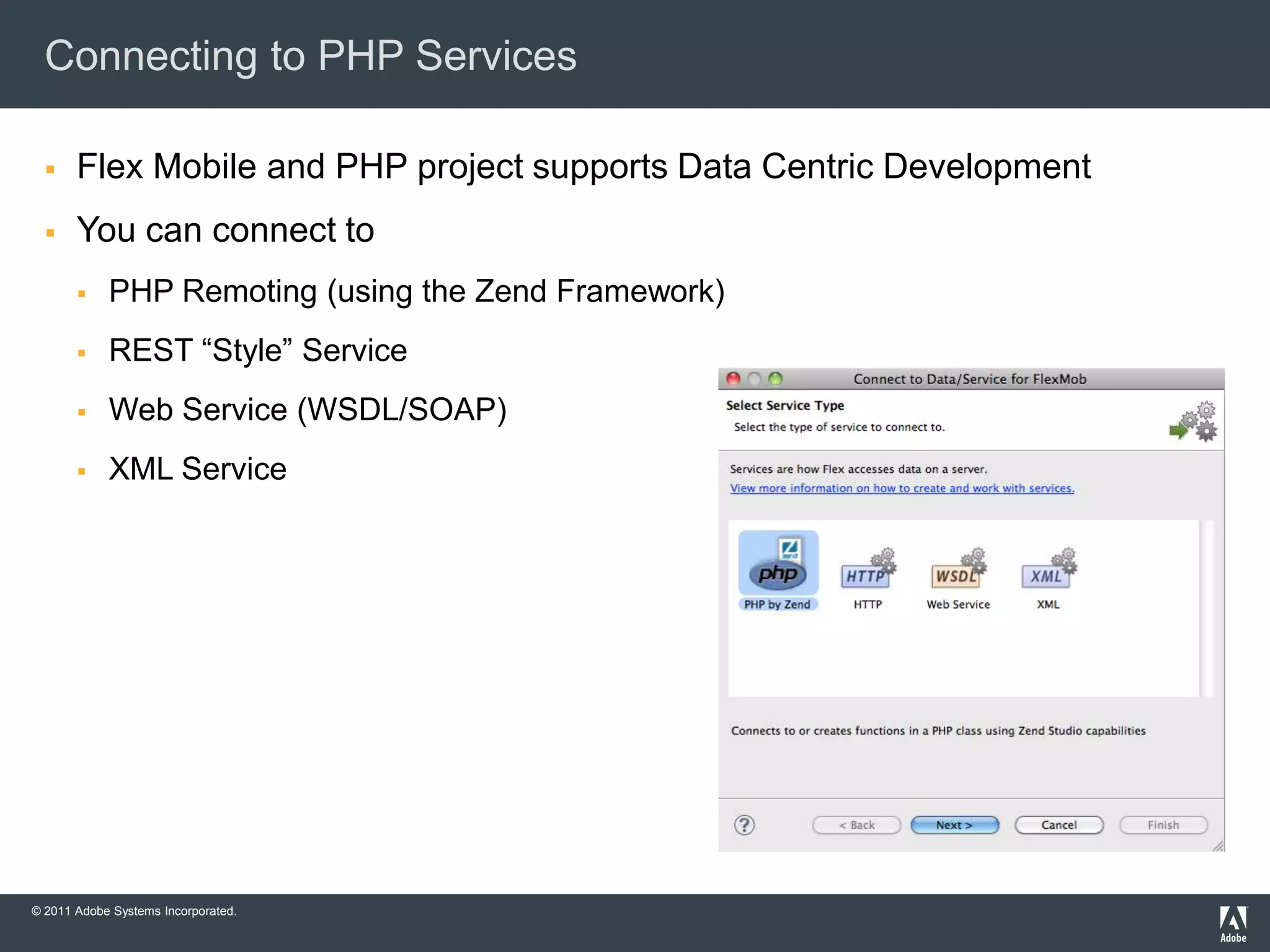Click the 'Connecting to PHP Services' slide title

pos(311,56)
